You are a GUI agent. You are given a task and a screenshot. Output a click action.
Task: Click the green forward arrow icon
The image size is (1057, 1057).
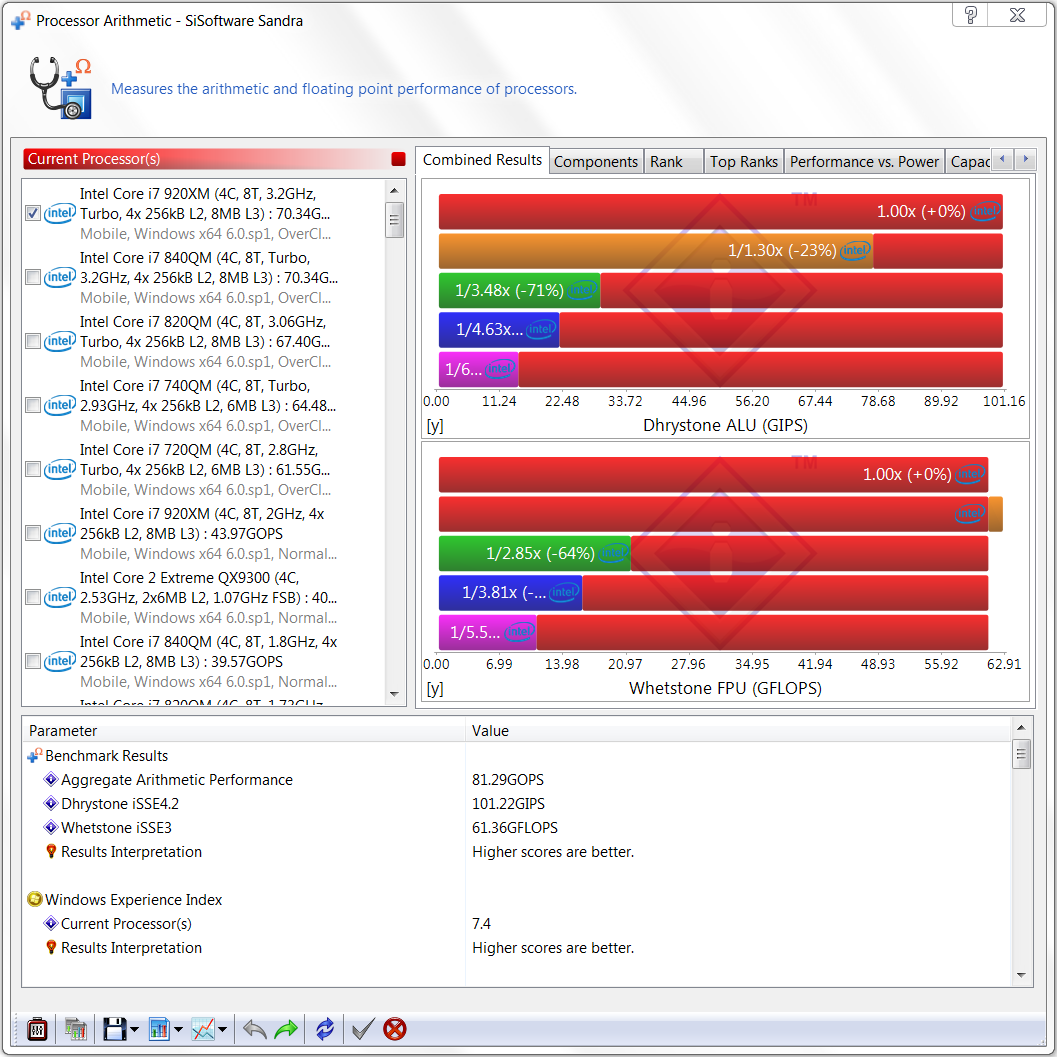click(x=286, y=1029)
